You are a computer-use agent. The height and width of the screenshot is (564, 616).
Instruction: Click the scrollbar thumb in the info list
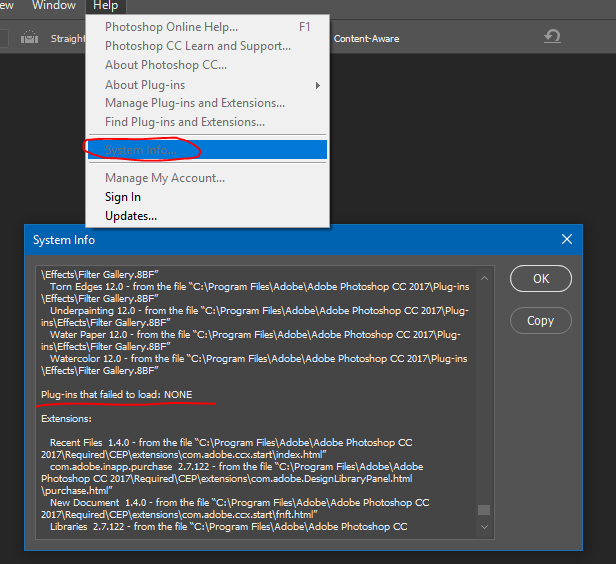[x=484, y=510]
